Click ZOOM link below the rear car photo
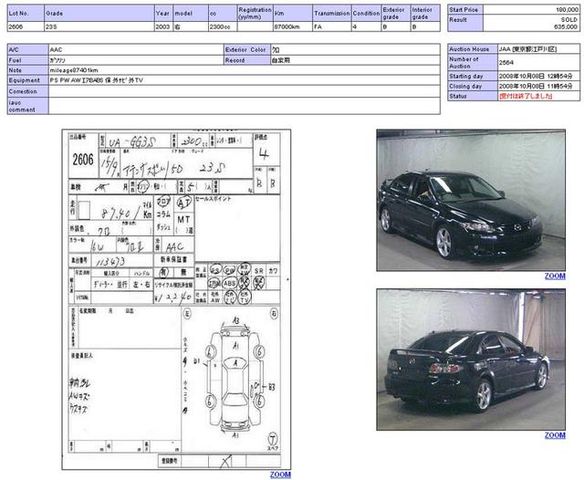Image resolution: width=584 pixels, height=480 pixels. (555, 435)
